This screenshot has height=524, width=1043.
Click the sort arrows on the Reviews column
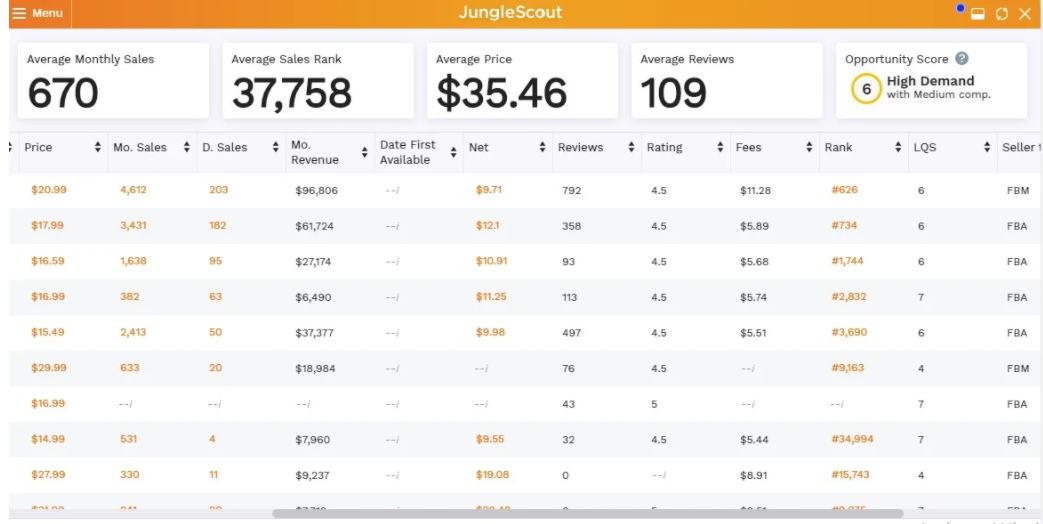(x=631, y=148)
